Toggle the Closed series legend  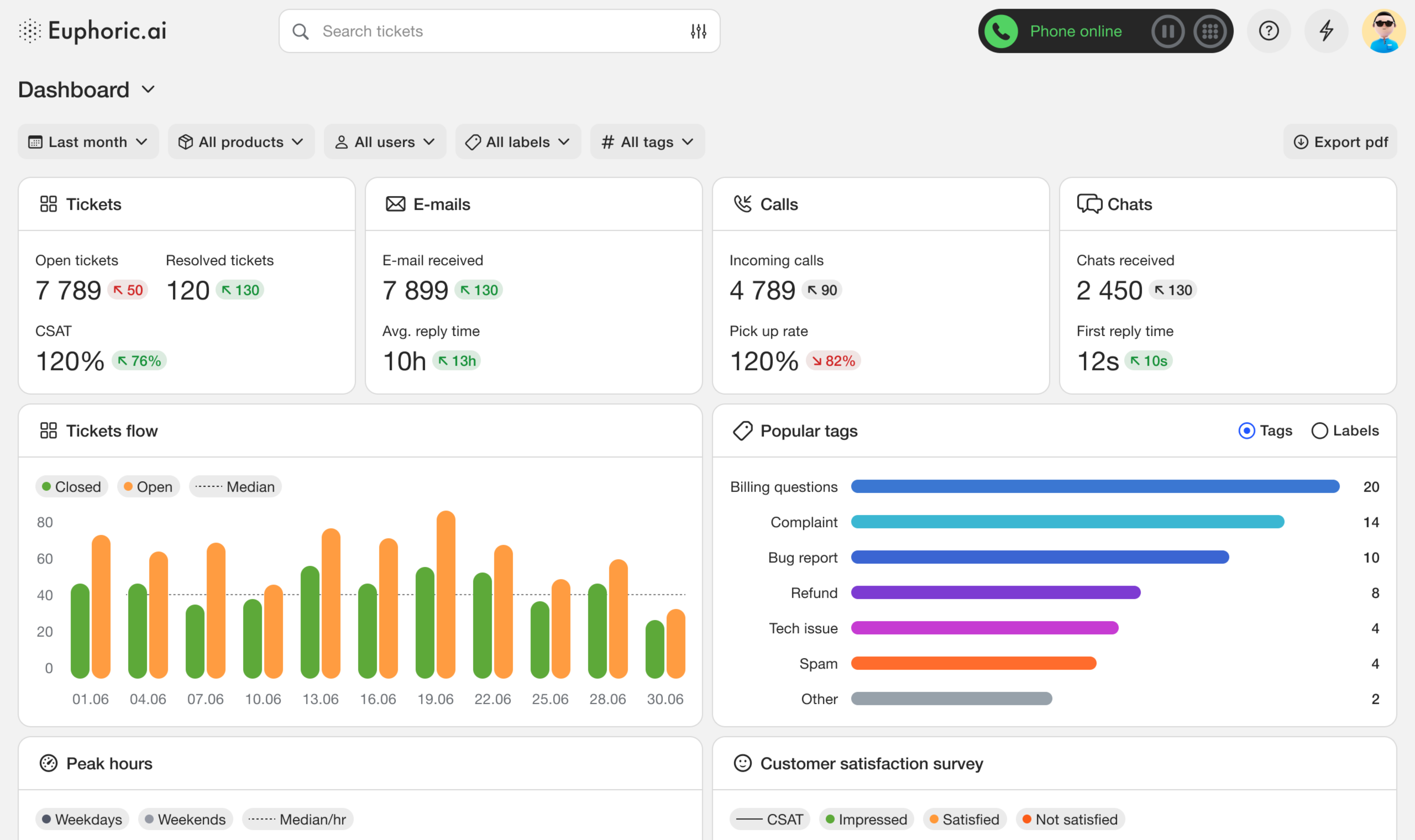[71, 487]
